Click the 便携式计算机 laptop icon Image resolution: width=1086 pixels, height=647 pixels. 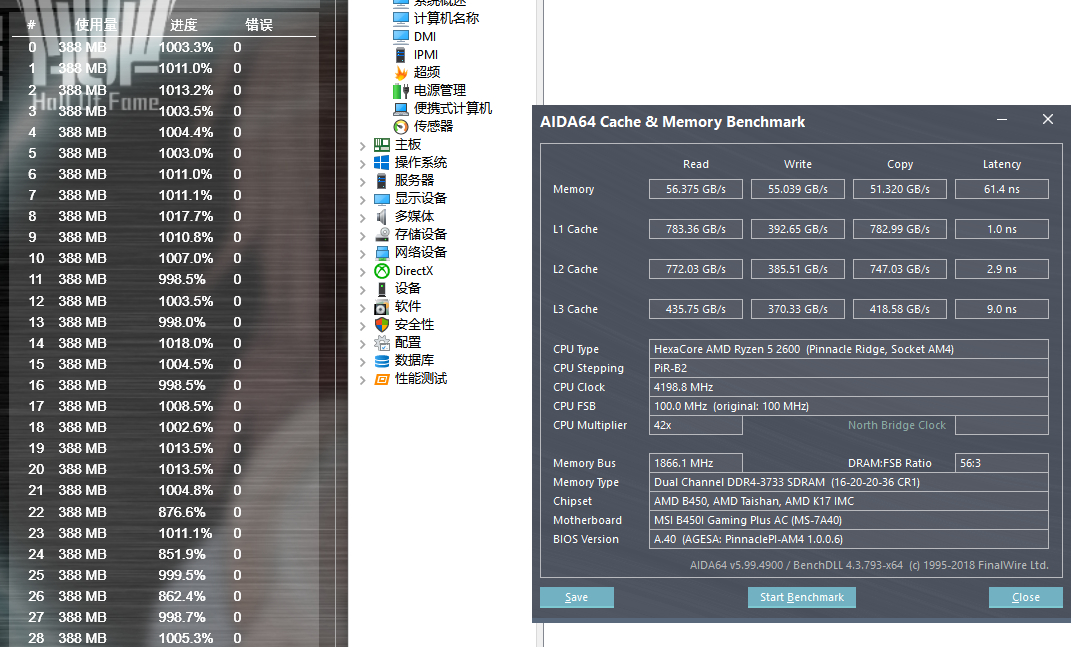(x=401, y=108)
